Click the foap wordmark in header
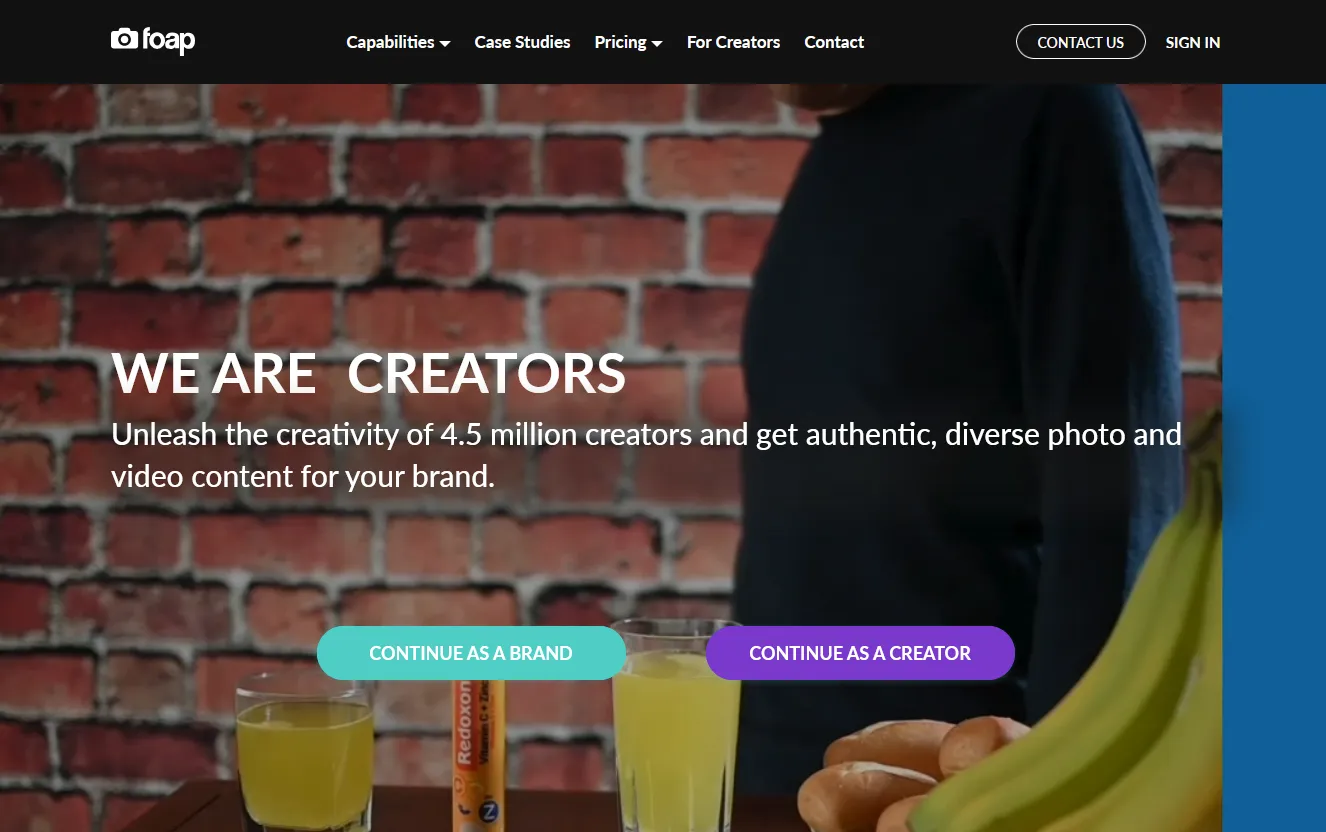This screenshot has height=832, width=1326. 168,41
